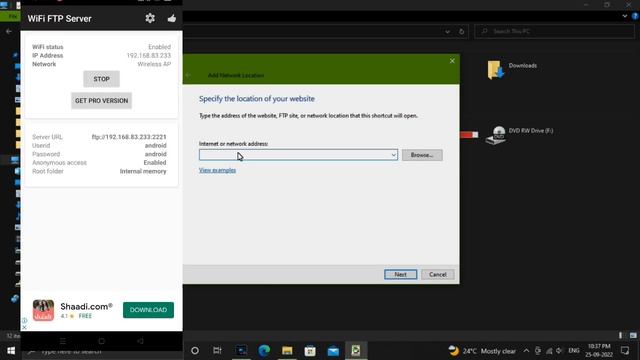Tap the Shaadi.com app thumbnail
Viewport: 640px width, 360px height.
click(43, 310)
